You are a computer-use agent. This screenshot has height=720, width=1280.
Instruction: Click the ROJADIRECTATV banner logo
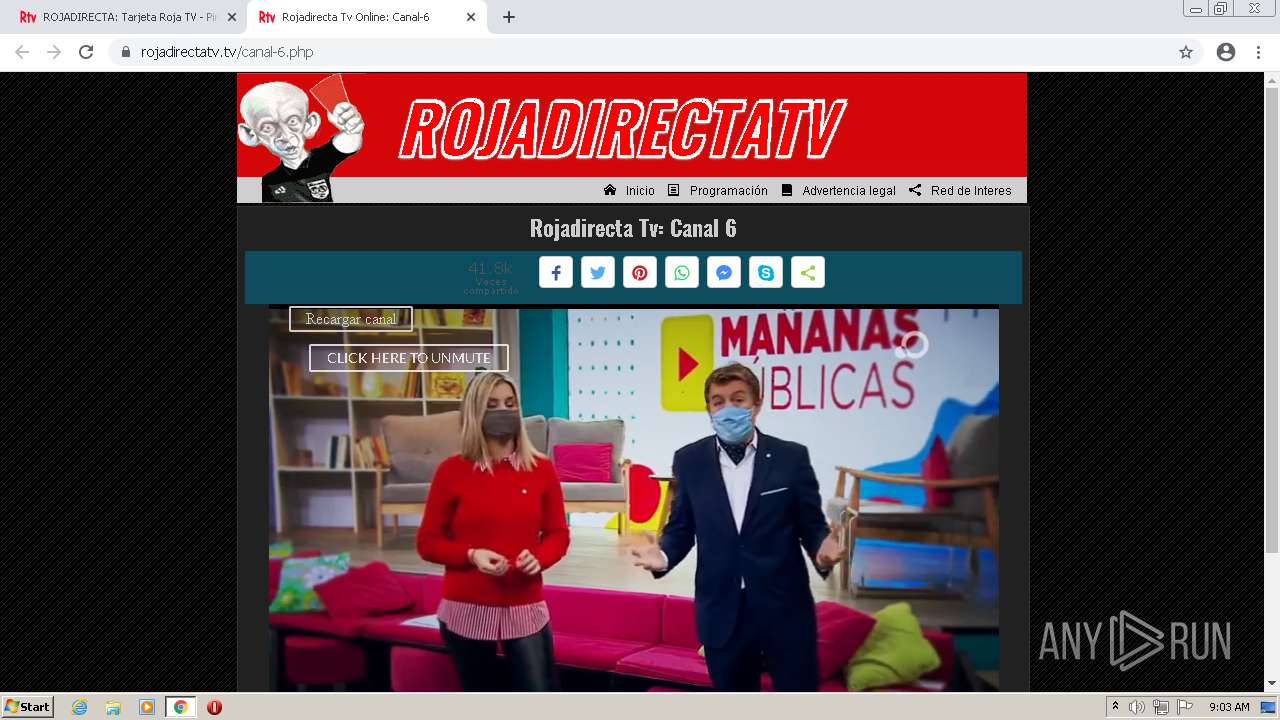[x=622, y=130]
